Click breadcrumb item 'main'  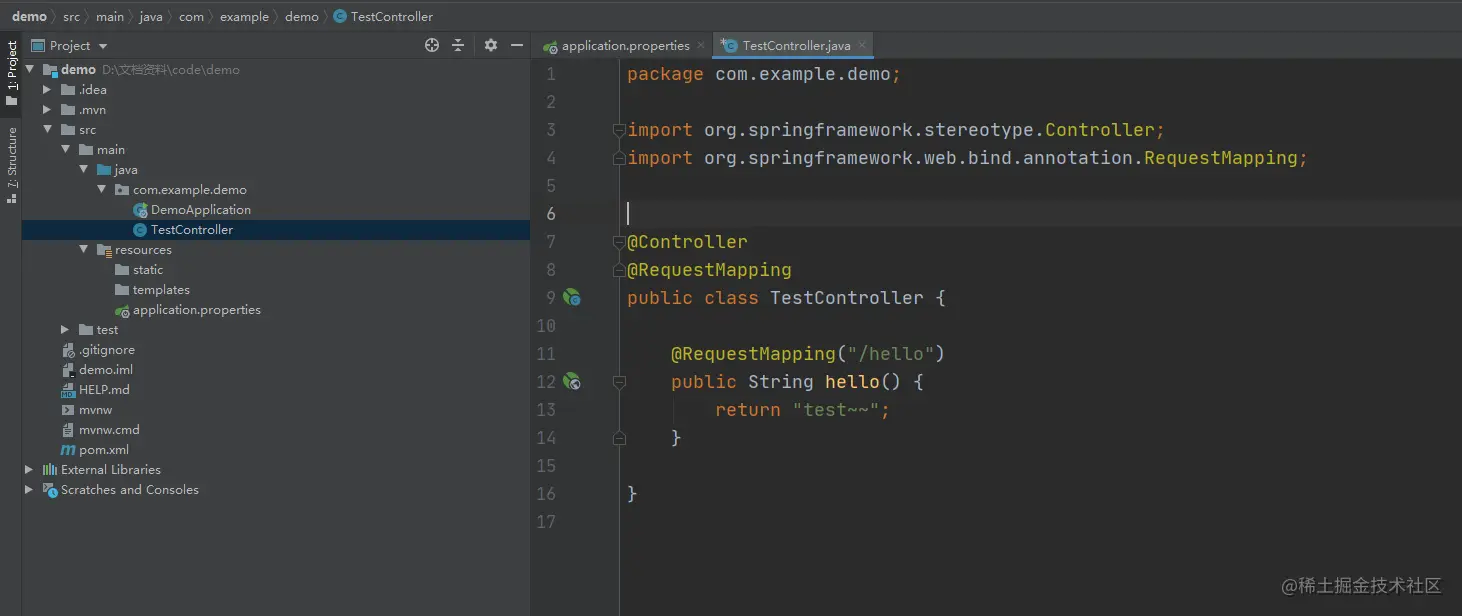110,16
